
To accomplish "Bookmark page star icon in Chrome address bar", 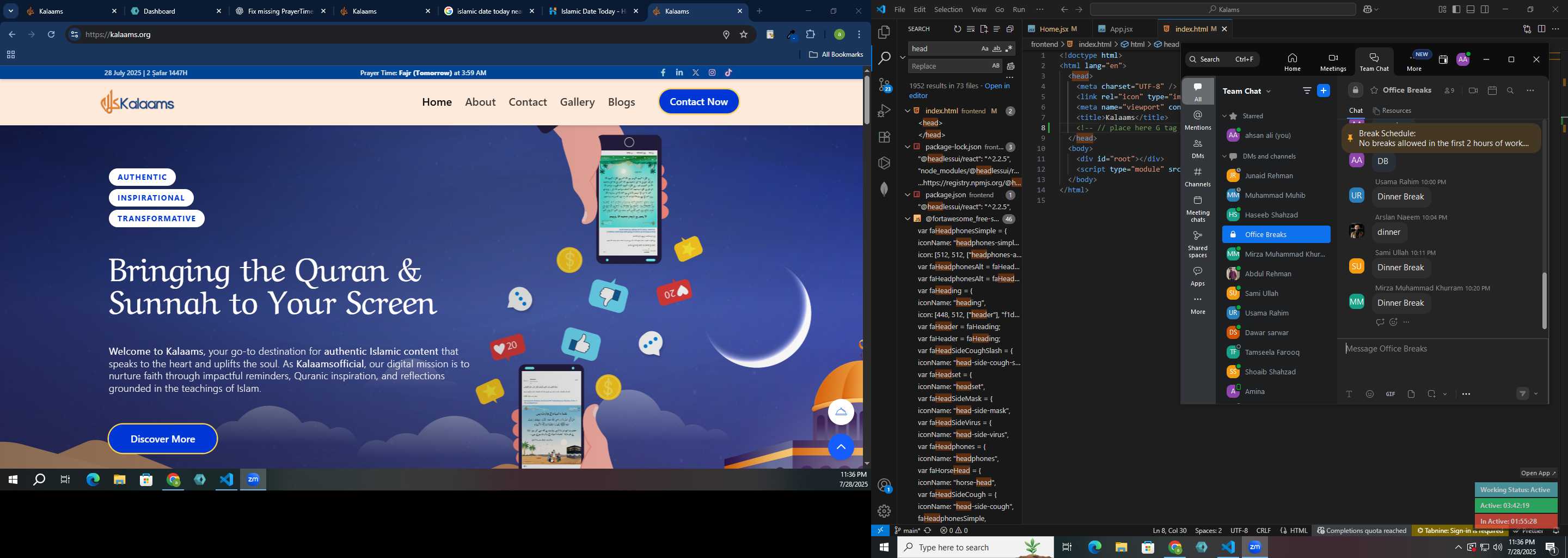I will pyautogui.click(x=743, y=35).
